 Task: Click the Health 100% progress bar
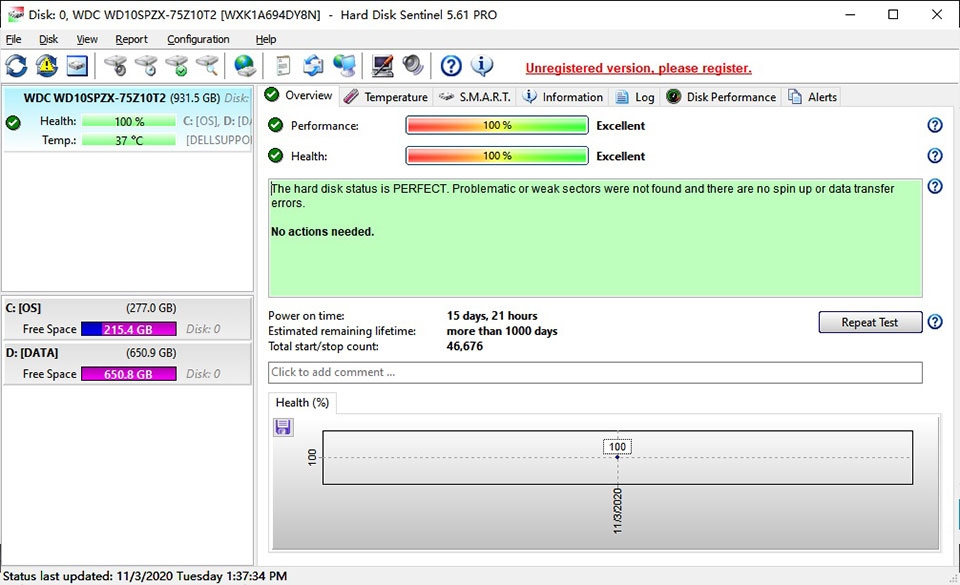click(x=496, y=155)
